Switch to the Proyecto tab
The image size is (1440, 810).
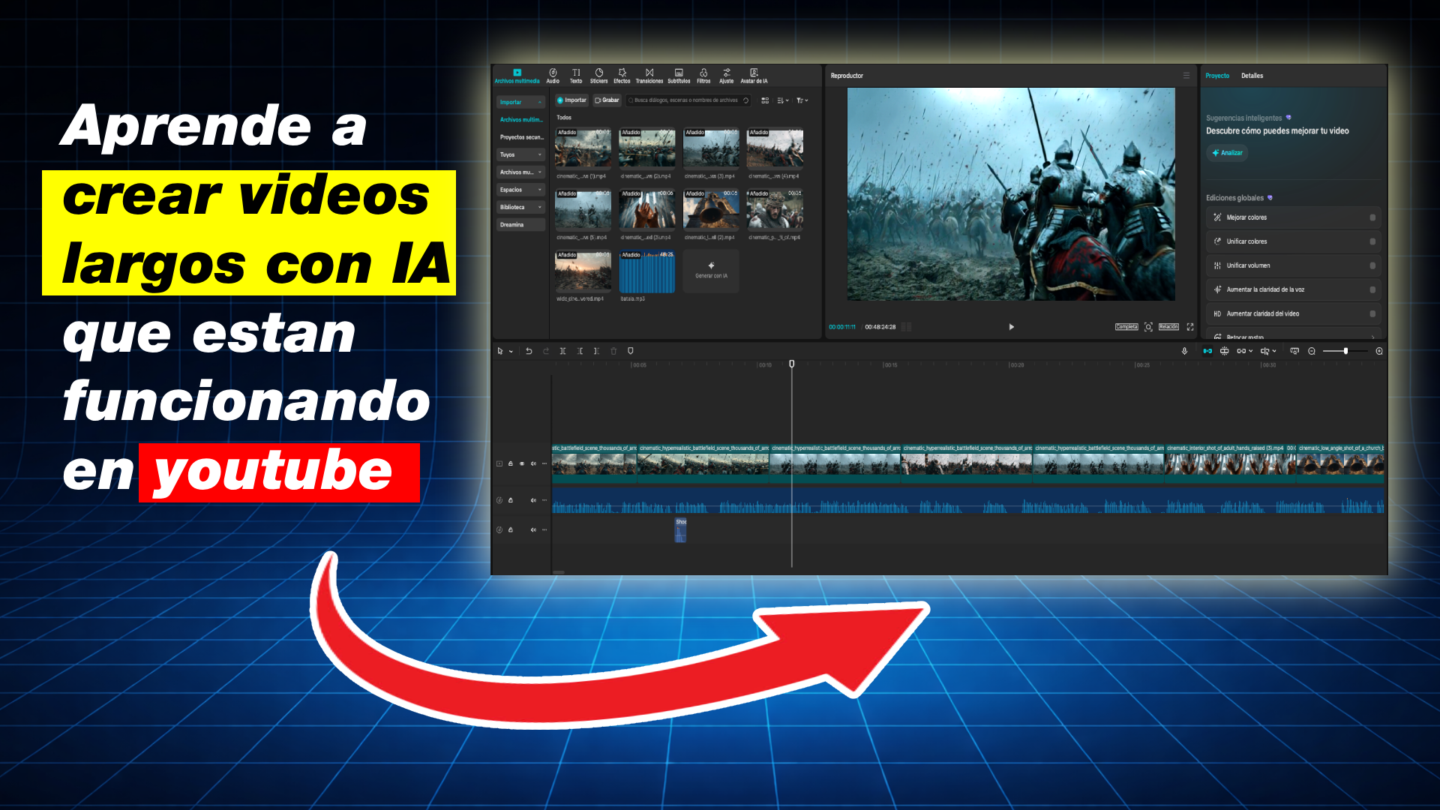point(1217,76)
